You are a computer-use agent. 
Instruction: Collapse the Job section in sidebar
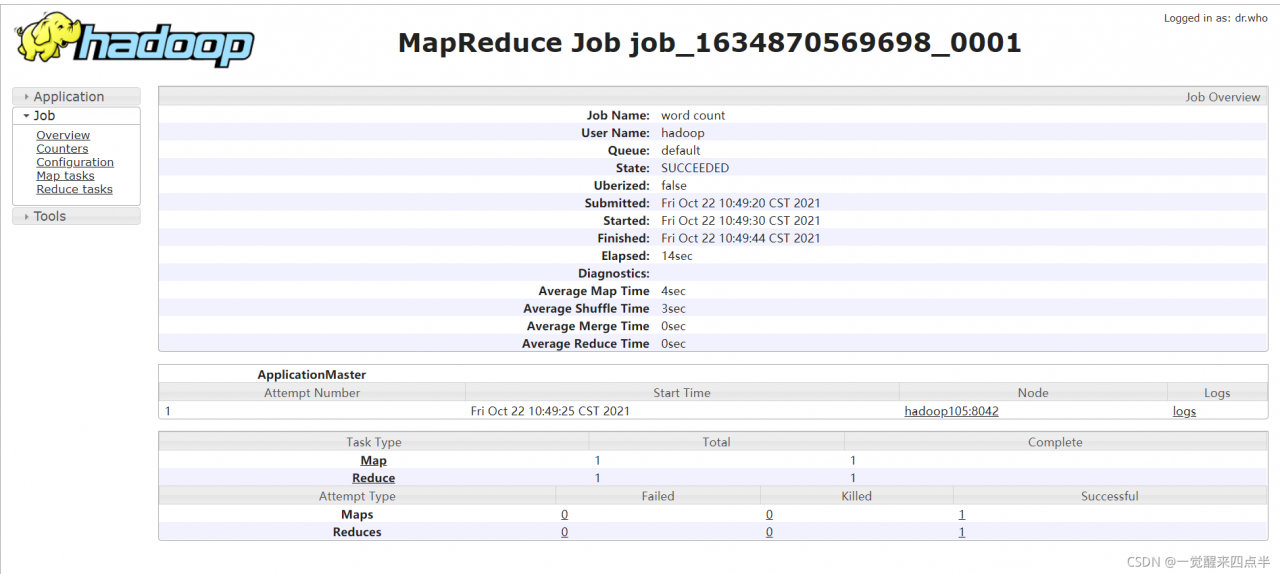44,116
